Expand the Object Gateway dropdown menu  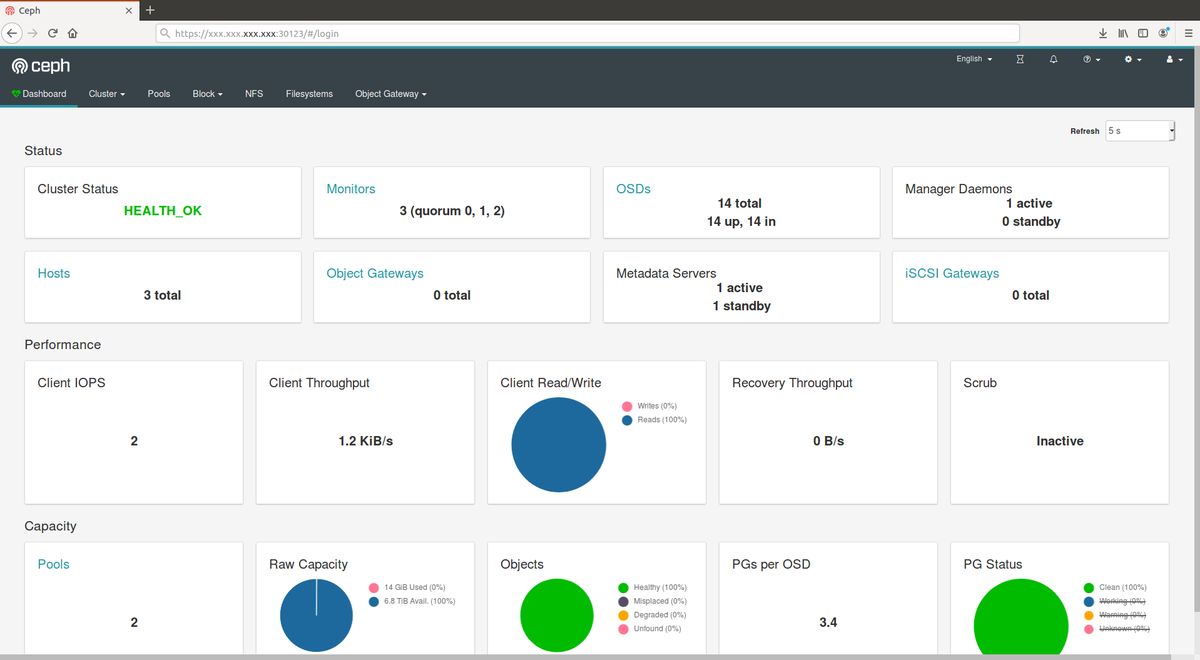[391, 94]
